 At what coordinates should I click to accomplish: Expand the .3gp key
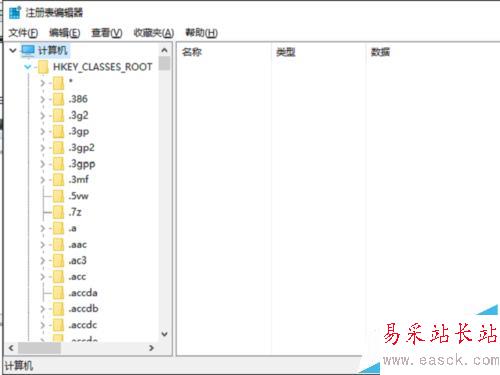43,131
